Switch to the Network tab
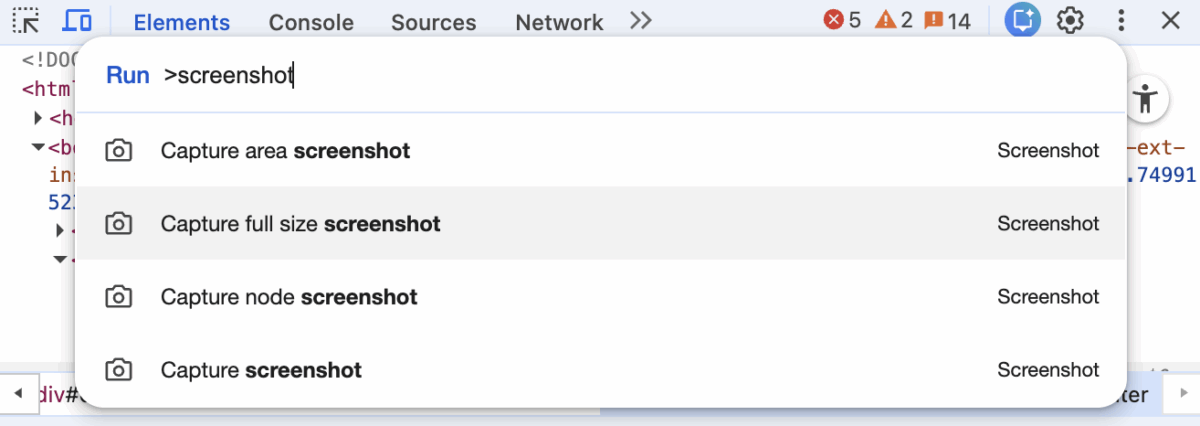Screen dimensions: 1200x426 click(x=559, y=22)
